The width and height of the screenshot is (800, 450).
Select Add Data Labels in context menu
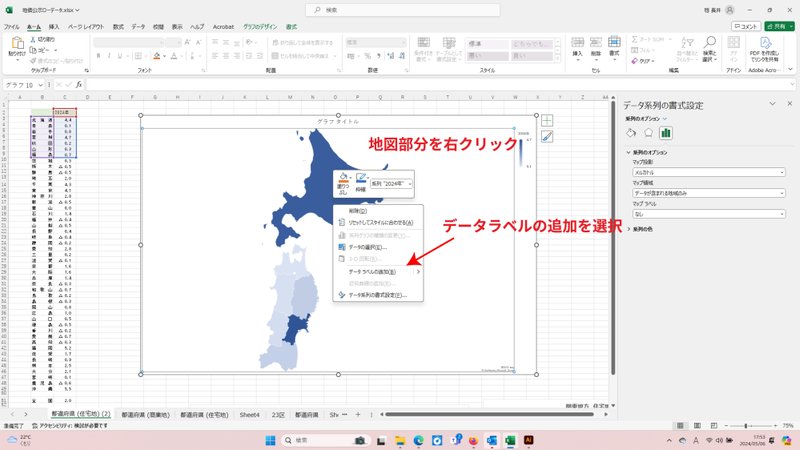[378, 272]
